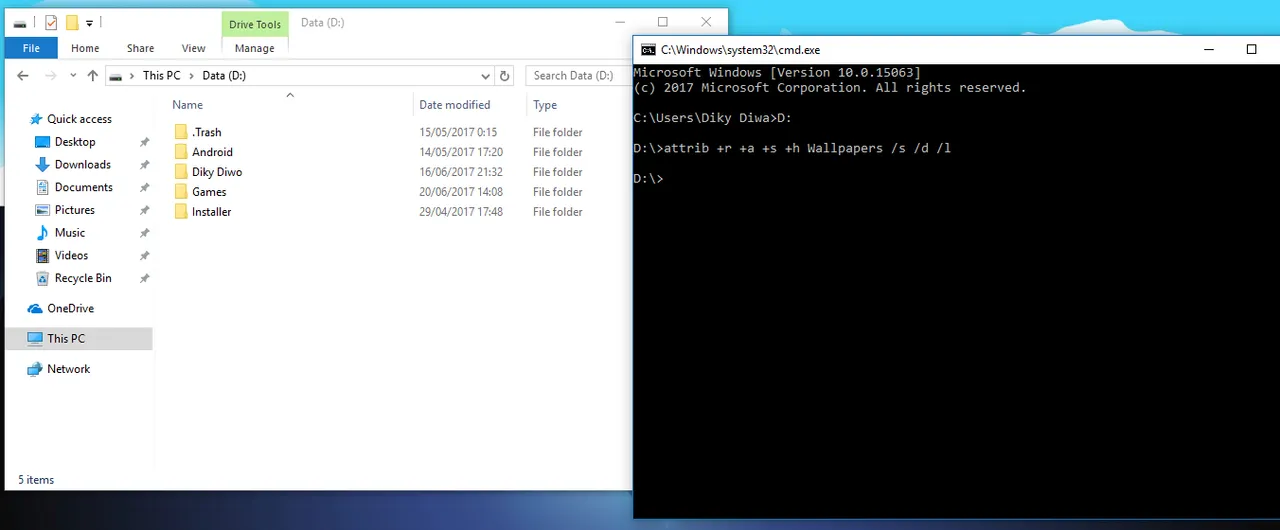
Task: Open the File menu tab
Action: (x=31, y=48)
